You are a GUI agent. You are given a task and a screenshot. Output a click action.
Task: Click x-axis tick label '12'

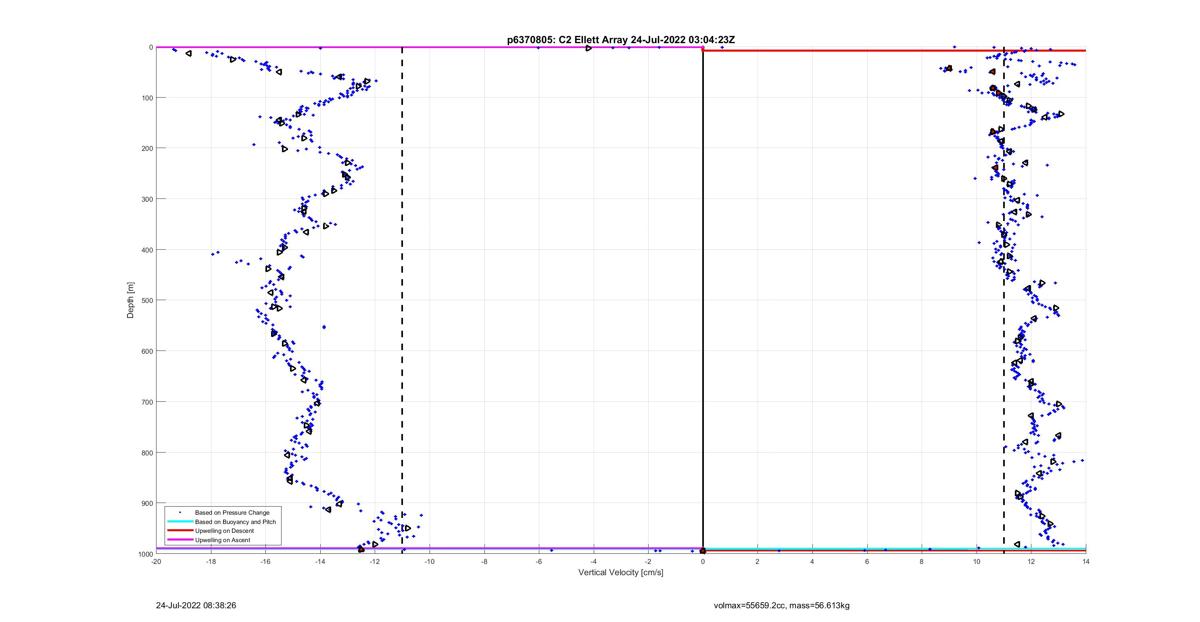tap(1031, 560)
